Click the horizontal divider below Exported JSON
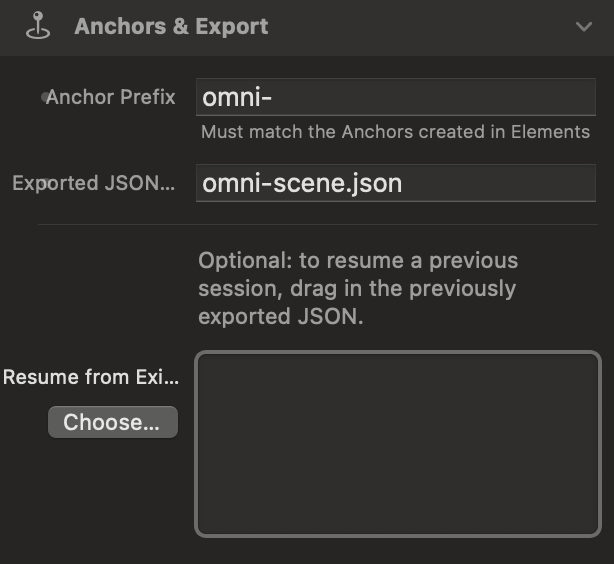The image size is (614, 564). pyautogui.click(x=318, y=224)
